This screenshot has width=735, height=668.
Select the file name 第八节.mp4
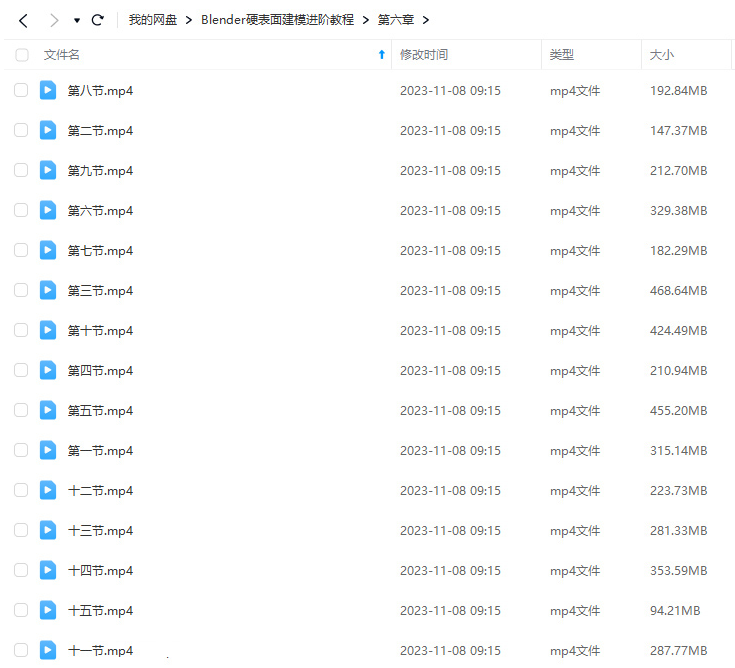[100, 90]
